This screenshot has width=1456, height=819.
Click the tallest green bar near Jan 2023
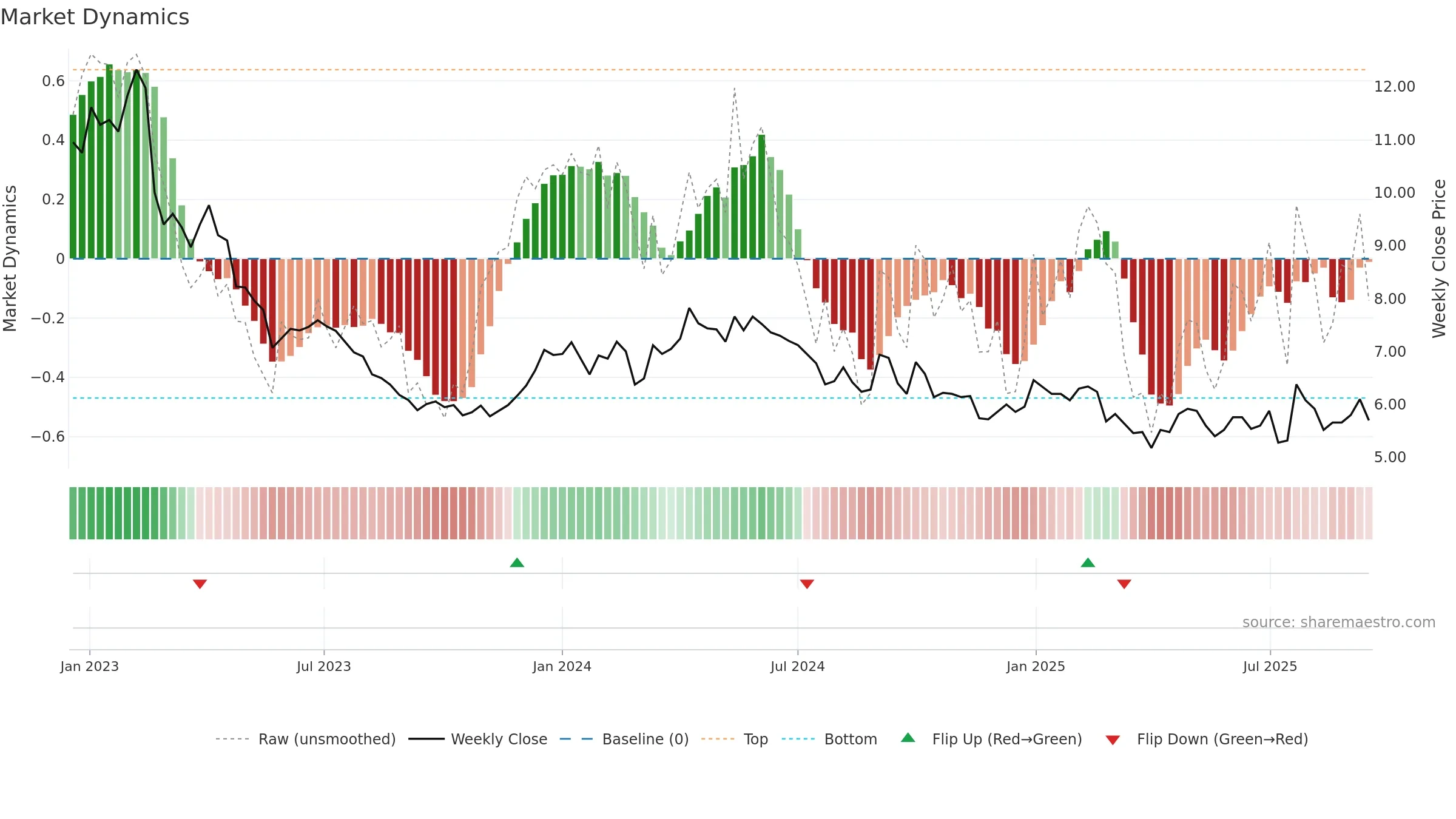pyautogui.click(x=109, y=161)
